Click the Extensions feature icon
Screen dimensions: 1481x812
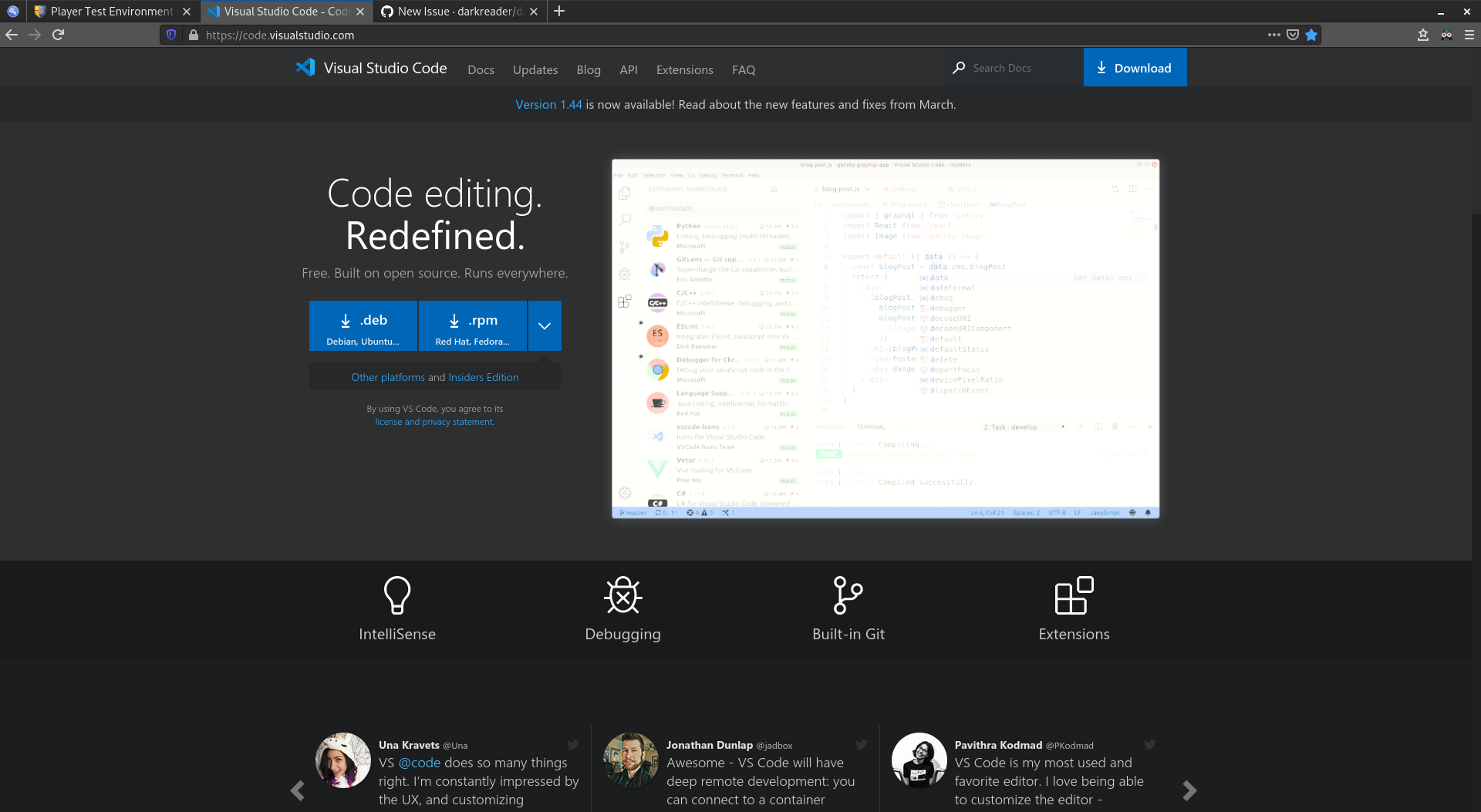[x=1074, y=594]
